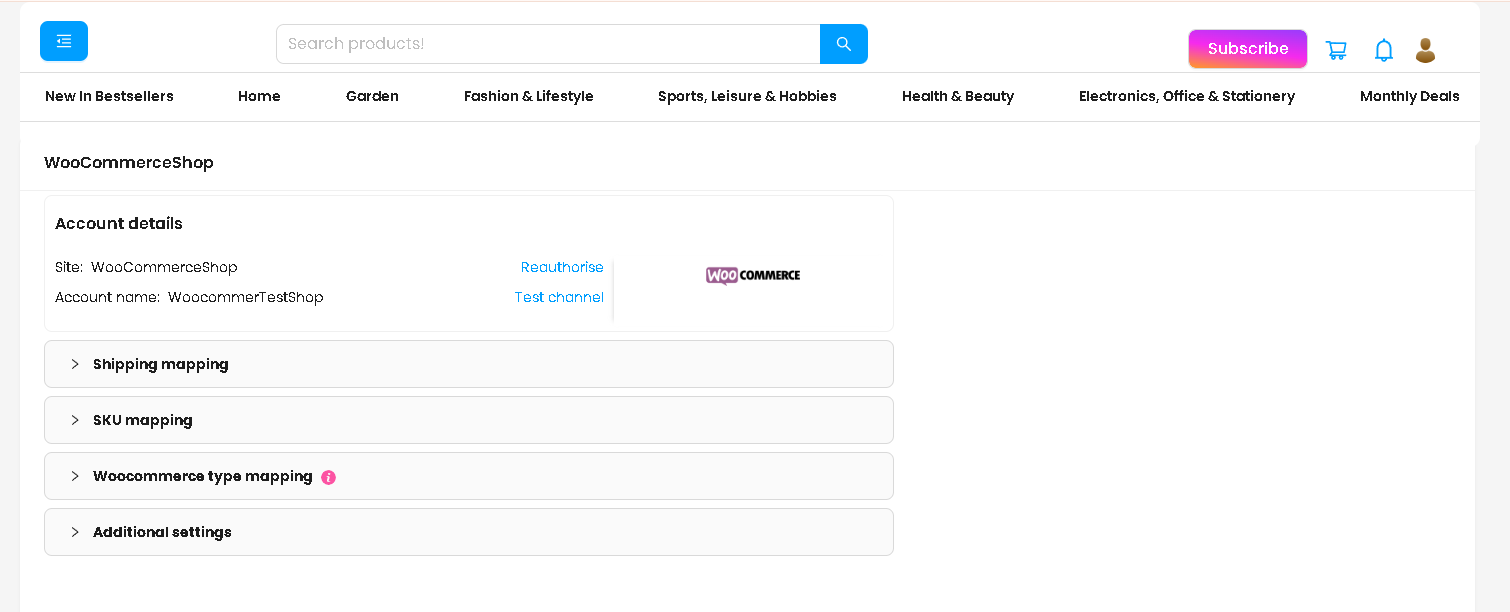Open Fashion & Lifestyle menu
This screenshot has height=612, width=1510.
529,96
